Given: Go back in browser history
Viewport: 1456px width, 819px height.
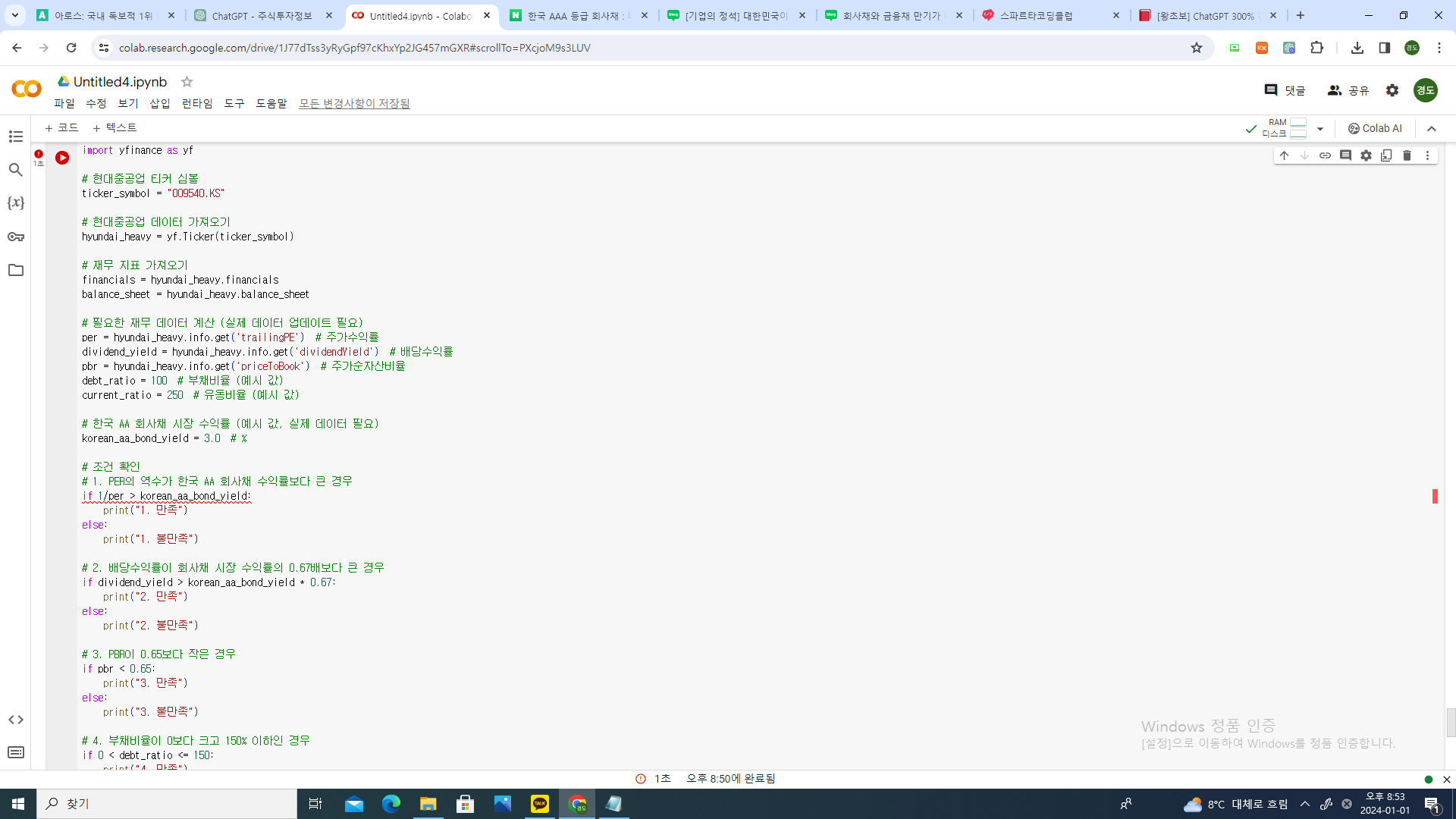Looking at the screenshot, I should 17,48.
